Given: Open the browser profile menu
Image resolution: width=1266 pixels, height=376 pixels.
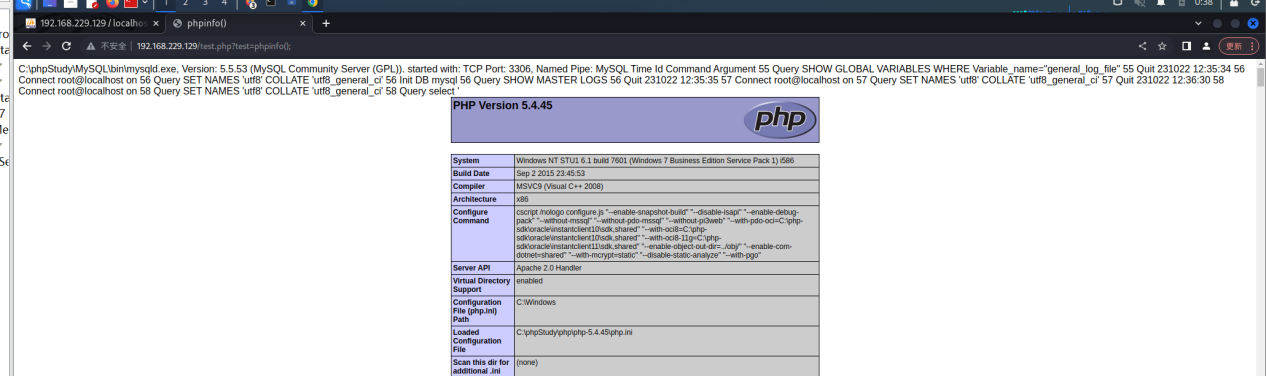Looking at the screenshot, I should point(1207,46).
